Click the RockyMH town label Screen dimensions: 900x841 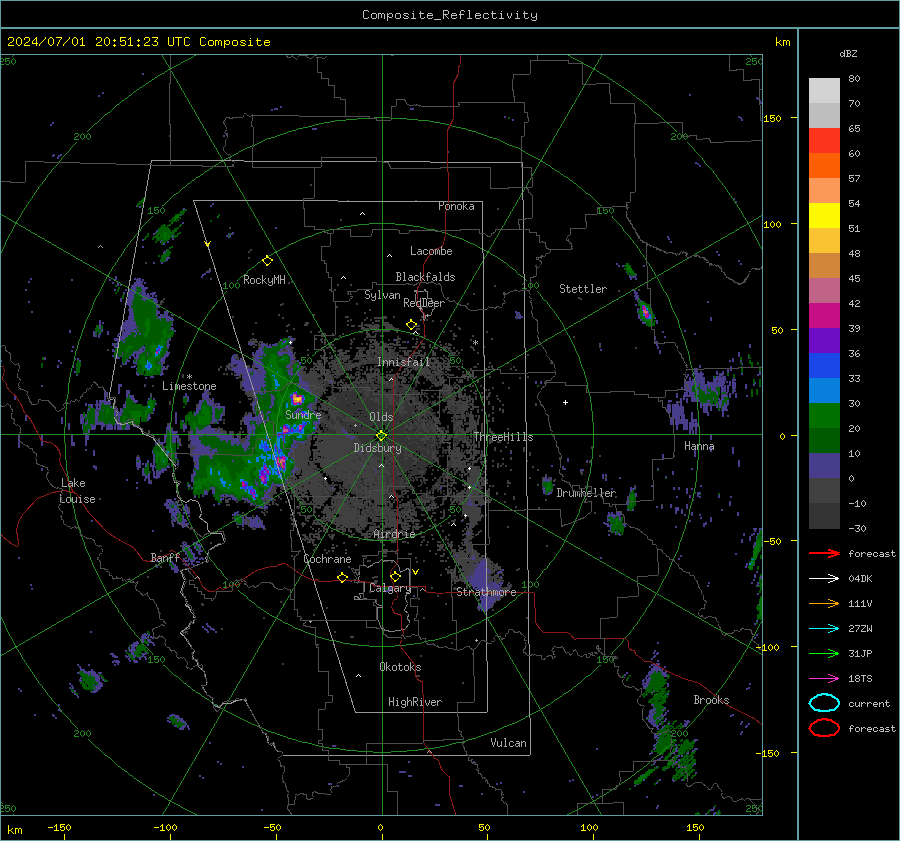[264, 280]
